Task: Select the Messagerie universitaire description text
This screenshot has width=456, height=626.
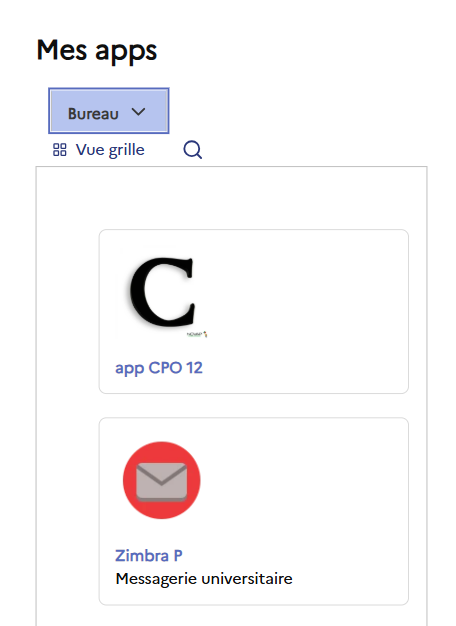Action: tap(204, 578)
